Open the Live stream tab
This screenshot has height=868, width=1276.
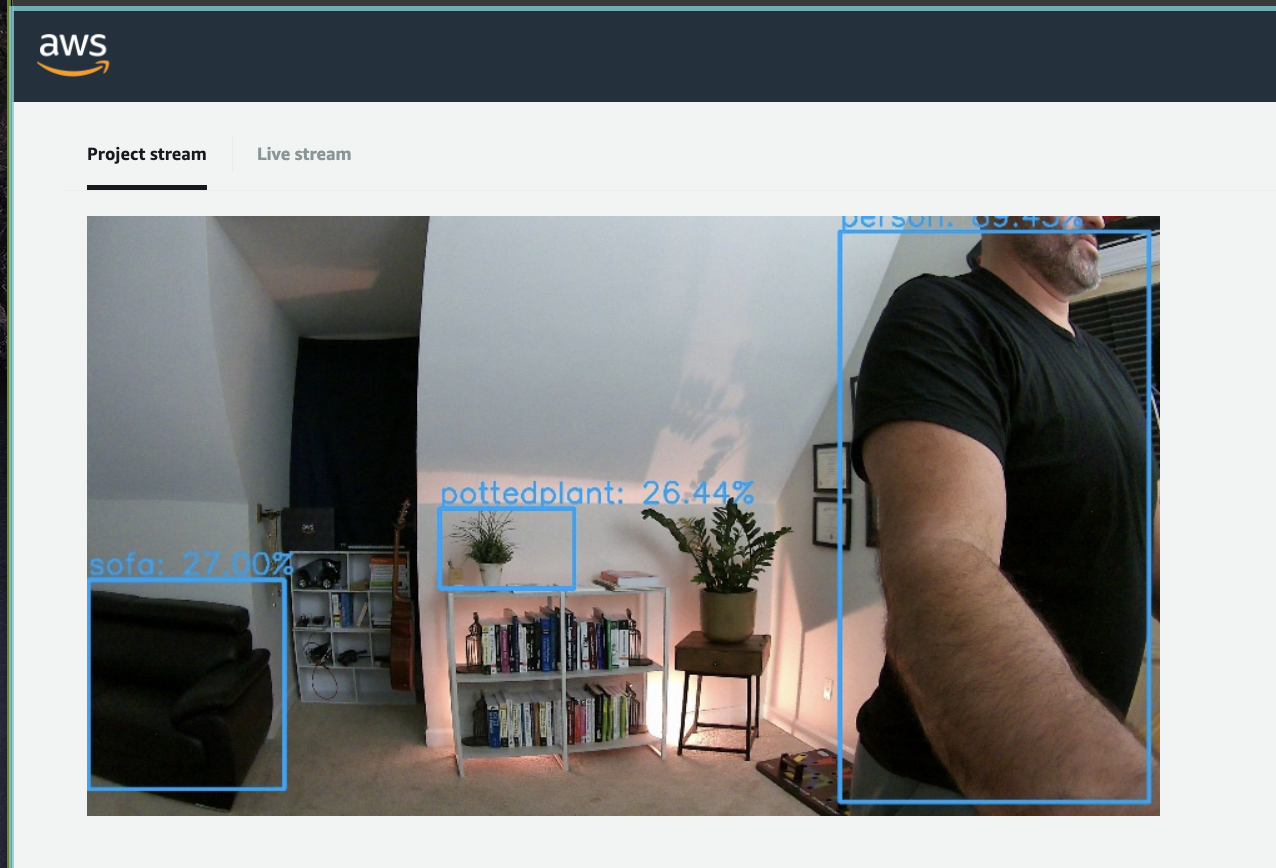pyautogui.click(x=304, y=154)
